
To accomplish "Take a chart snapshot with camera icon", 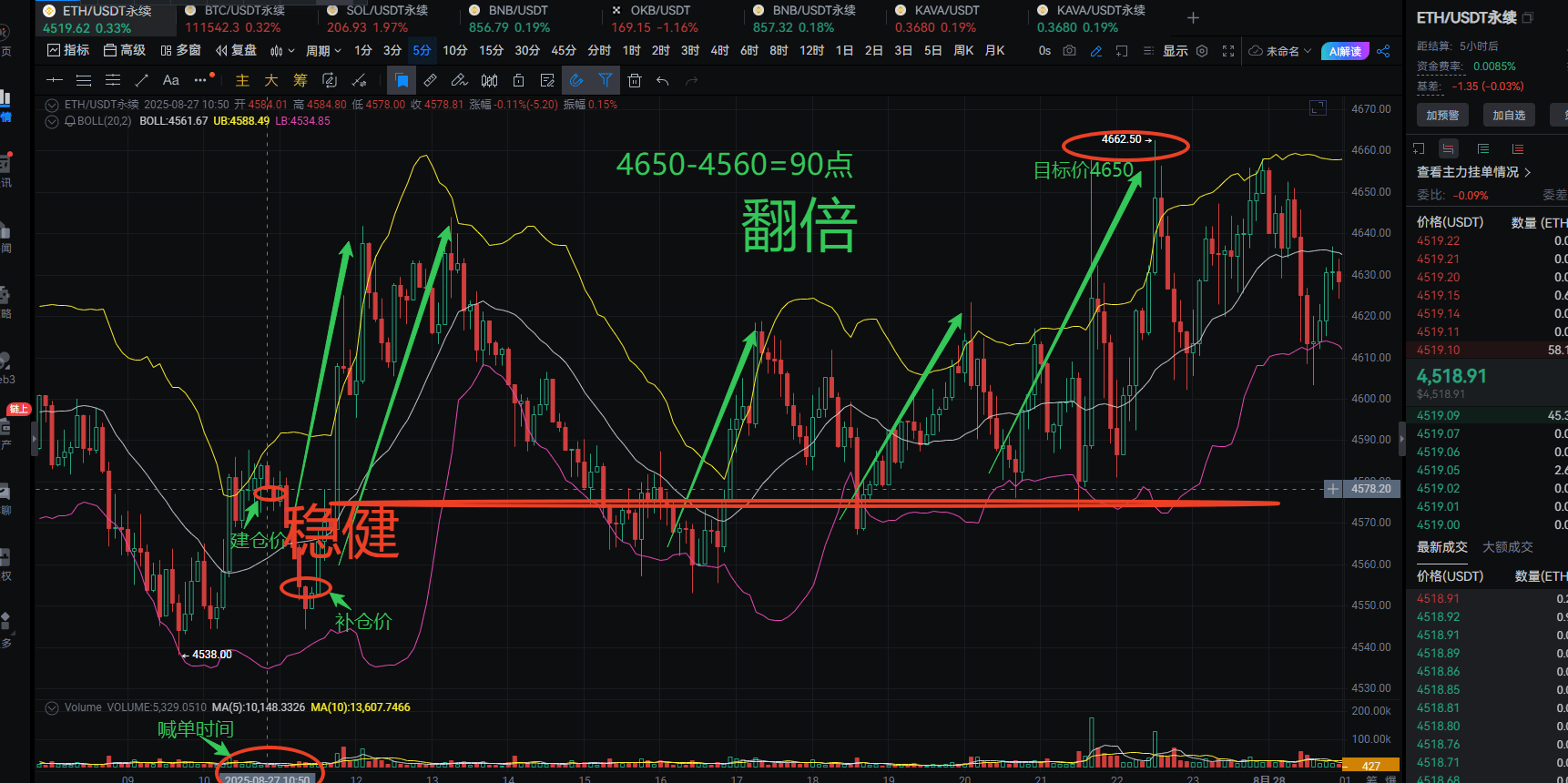I will (x=1070, y=51).
